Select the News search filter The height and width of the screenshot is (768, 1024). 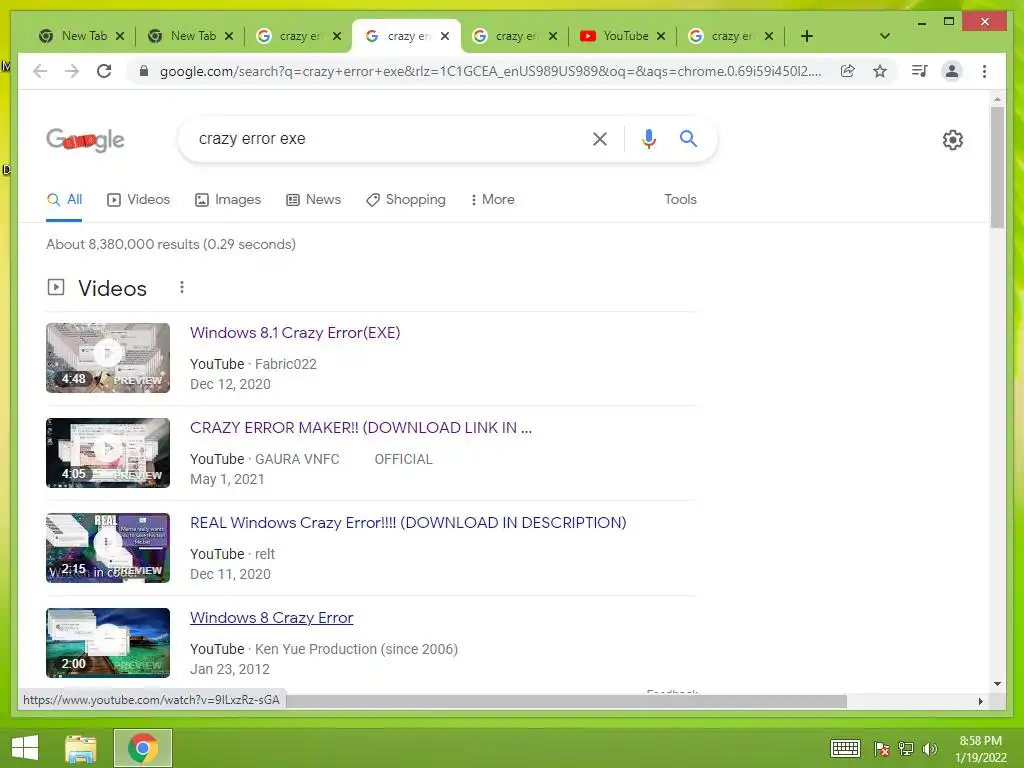[x=313, y=200]
